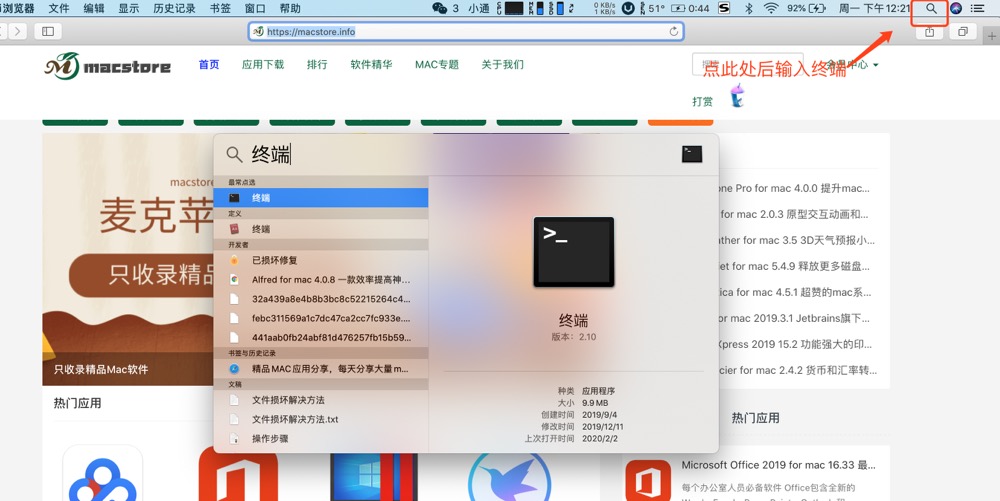Image resolution: width=1000 pixels, height=501 pixels.
Task: Open the Bluetooth status menu
Action: [x=749, y=9]
